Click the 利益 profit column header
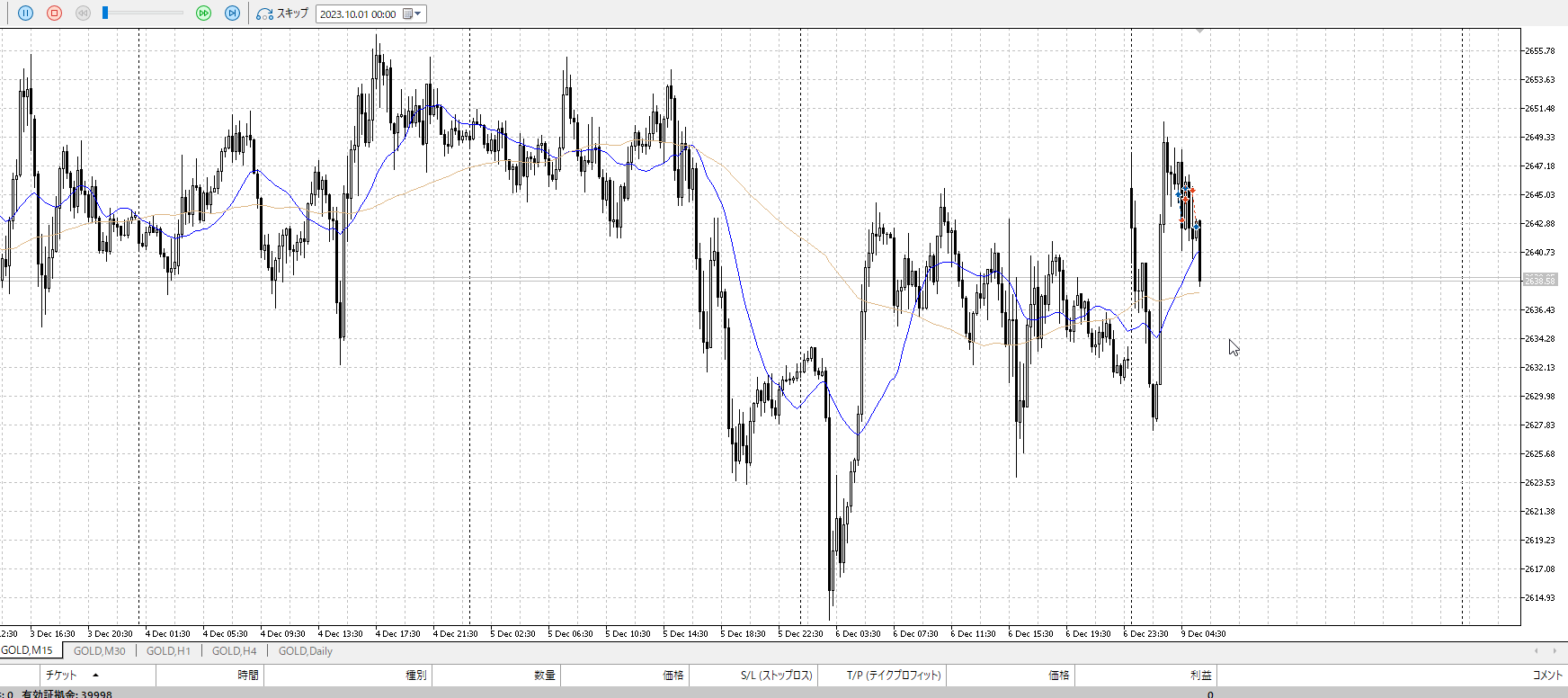The width and height of the screenshot is (1568, 698). (x=1200, y=675)
